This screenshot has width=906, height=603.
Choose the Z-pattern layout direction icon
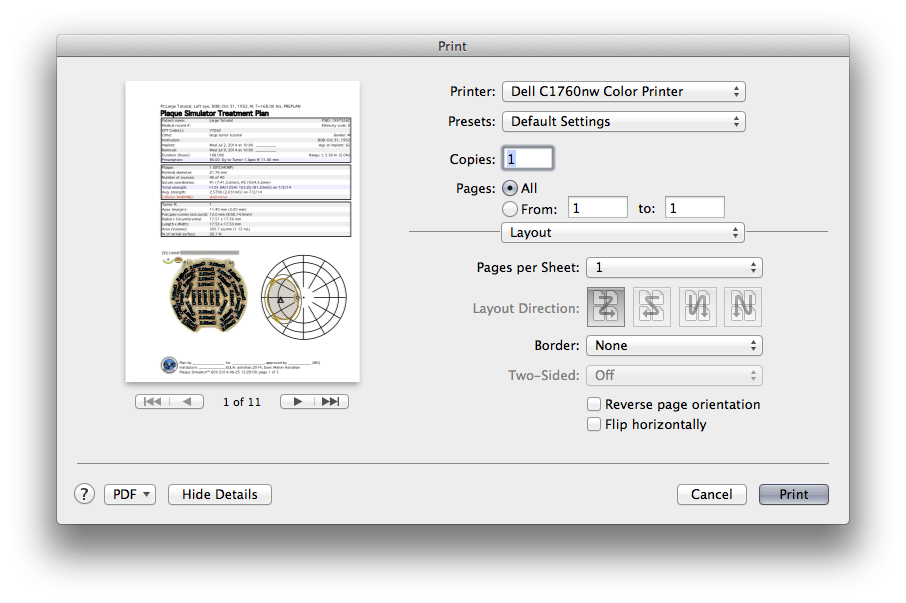click(x=607, y=308)
